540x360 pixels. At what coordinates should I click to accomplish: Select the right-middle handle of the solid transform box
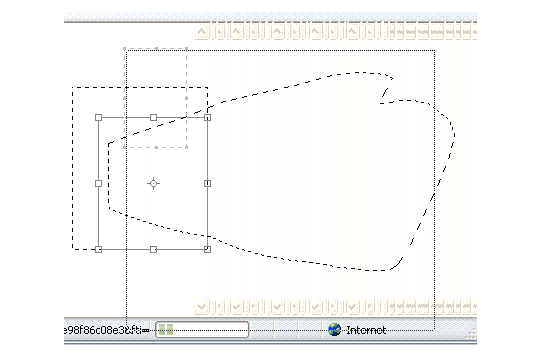point(207,183)
